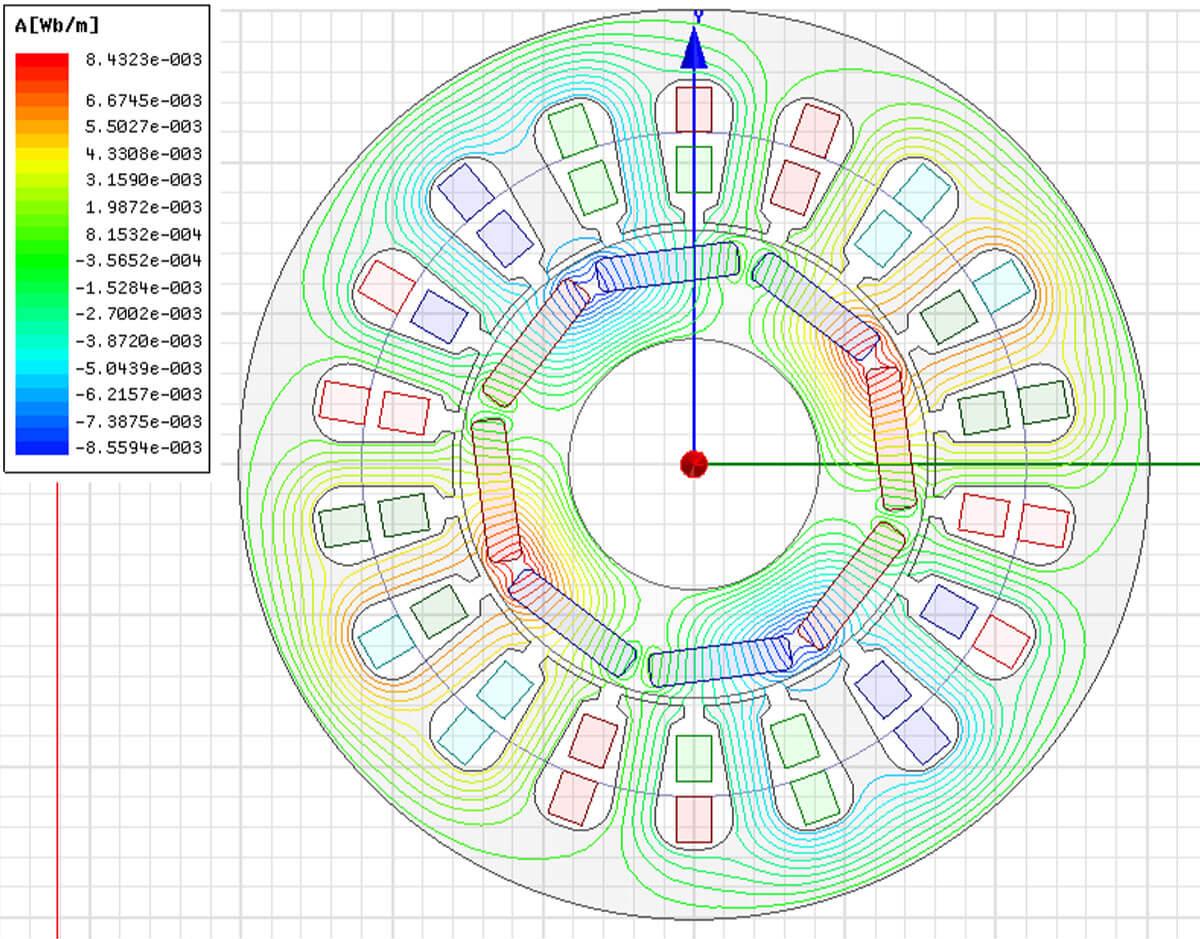
Task: Click the -3.5652e-004 legend label
Action: click(x=140, y=260)
